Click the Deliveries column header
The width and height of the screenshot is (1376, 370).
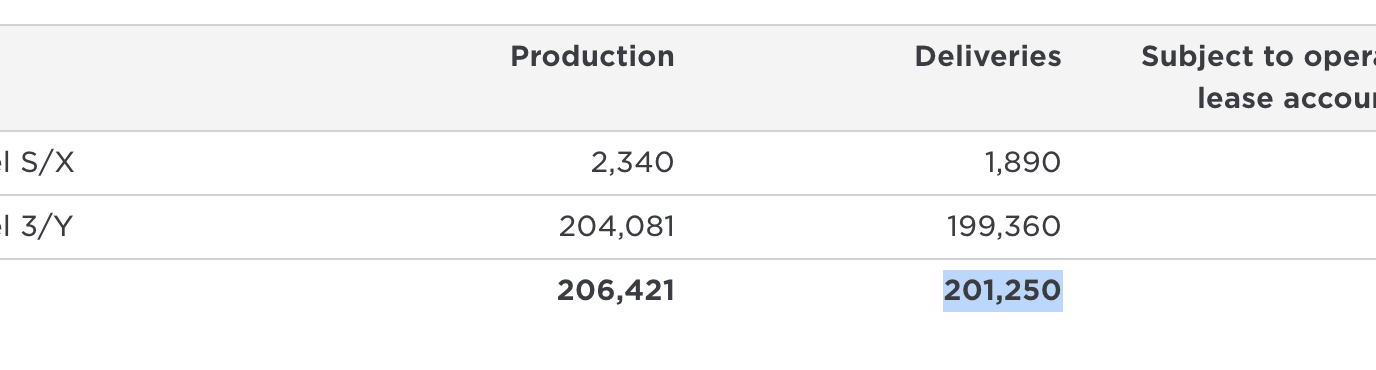point(988,56)
